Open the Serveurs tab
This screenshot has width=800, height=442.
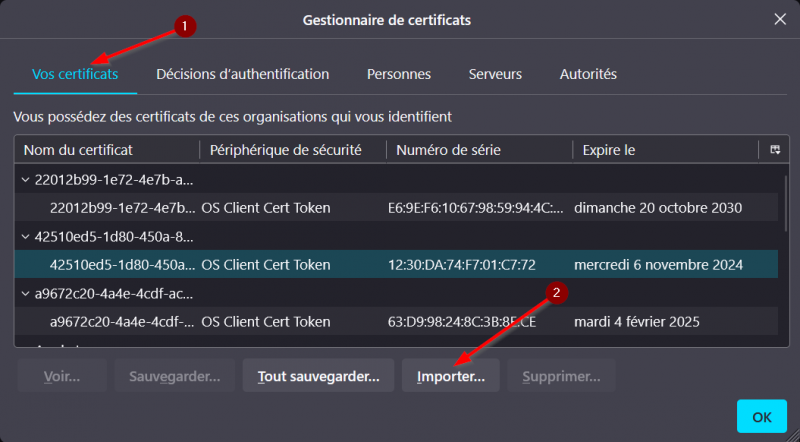495,74
